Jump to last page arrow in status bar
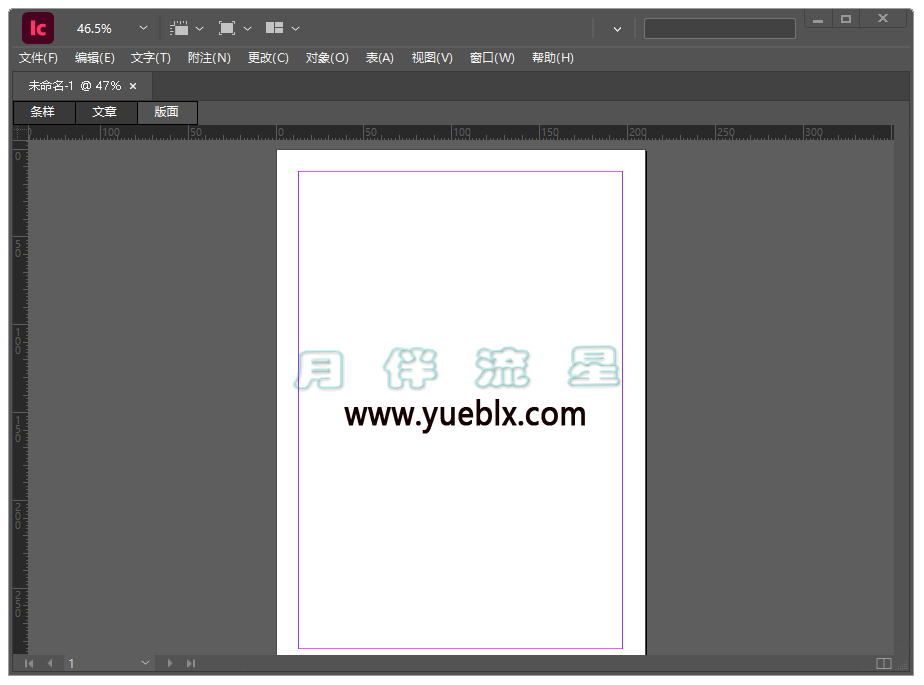The height and width of the screenshot is (685, 924). tap(191, 663)
